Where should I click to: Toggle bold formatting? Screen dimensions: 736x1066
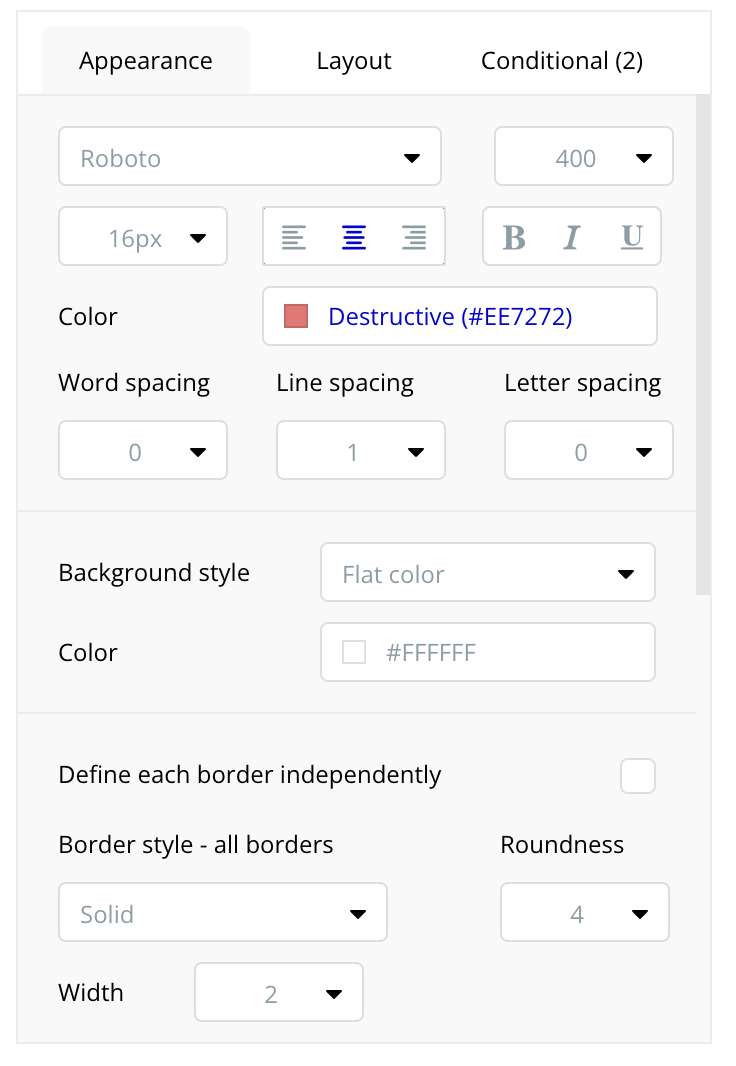tap(514, 237)
